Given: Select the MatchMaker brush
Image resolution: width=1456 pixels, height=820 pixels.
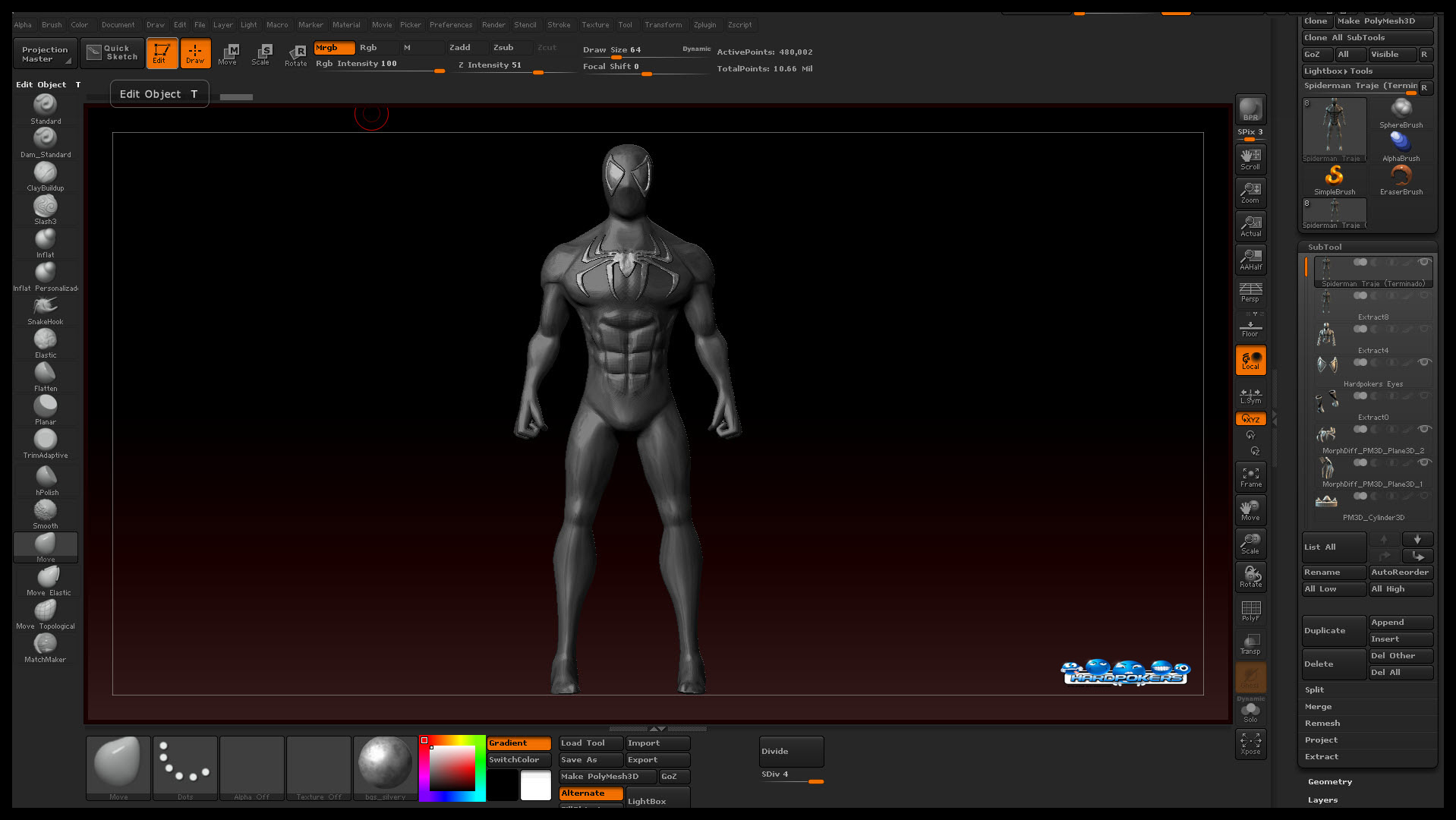Looking at the screenshot, I should tap(46, 648).
